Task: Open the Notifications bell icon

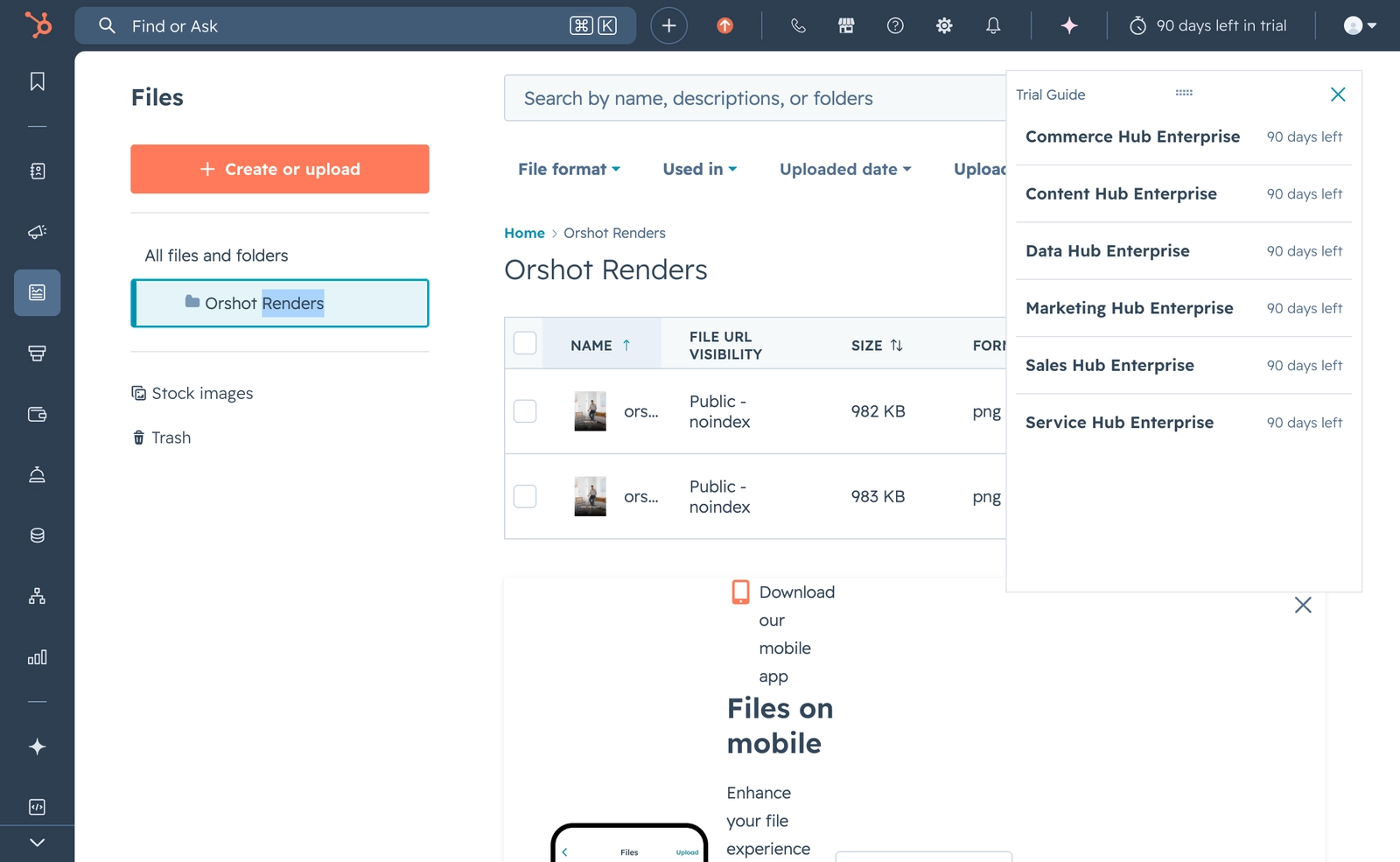Action: [993, 25]
